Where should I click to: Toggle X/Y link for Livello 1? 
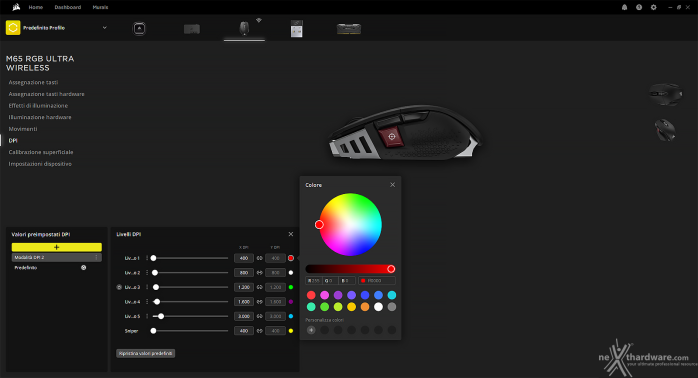260,258
